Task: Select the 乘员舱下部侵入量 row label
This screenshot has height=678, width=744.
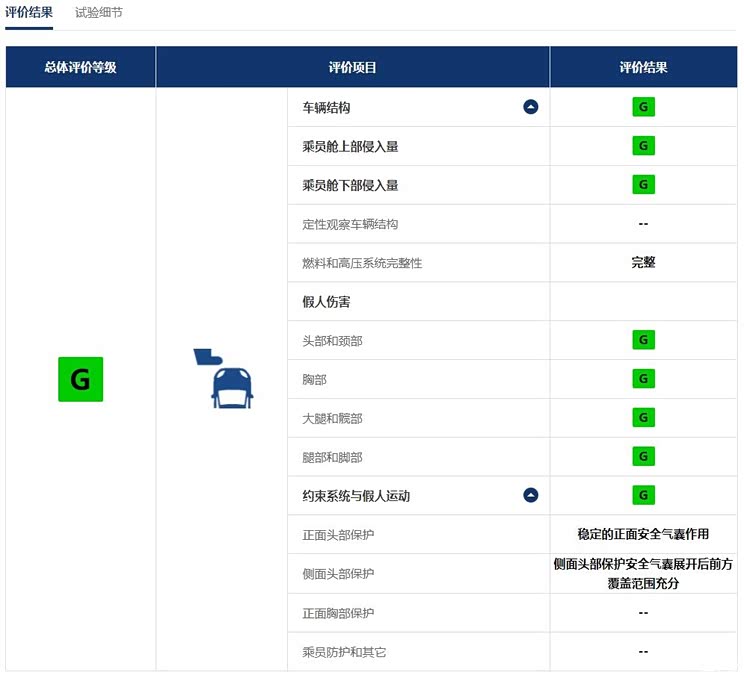Action: [350, 186]
